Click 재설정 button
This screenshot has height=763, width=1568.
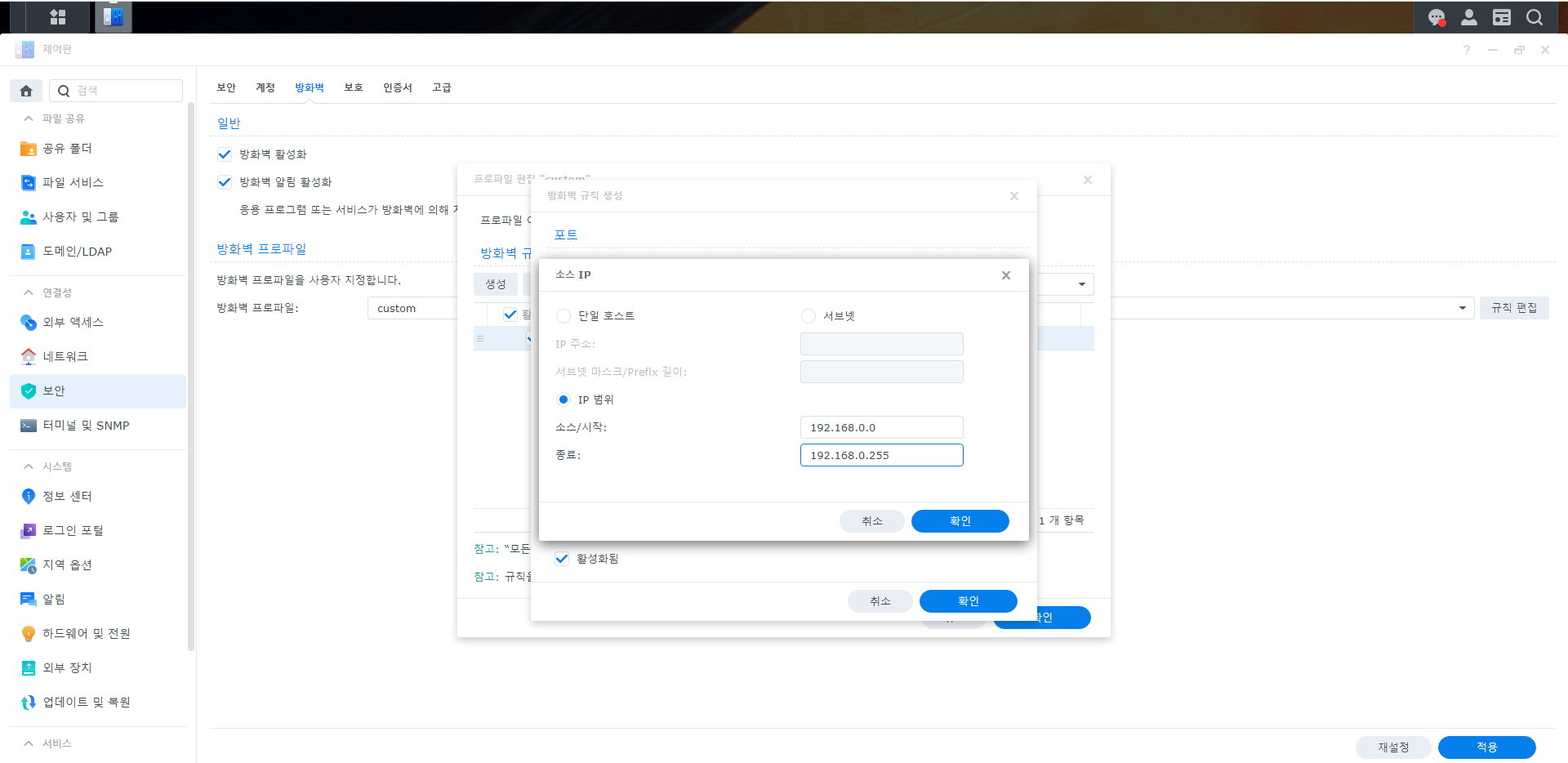(x=1393, y=747)
